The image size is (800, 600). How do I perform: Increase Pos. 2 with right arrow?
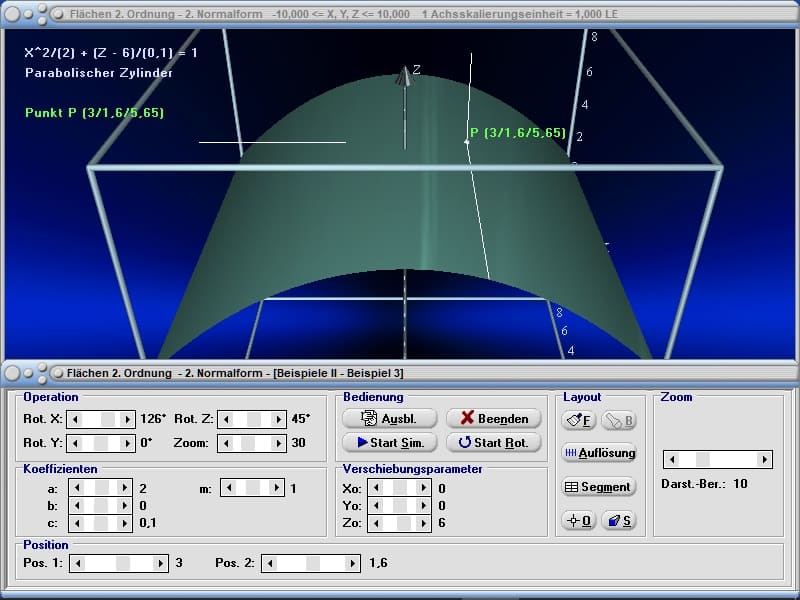(353, 563)
